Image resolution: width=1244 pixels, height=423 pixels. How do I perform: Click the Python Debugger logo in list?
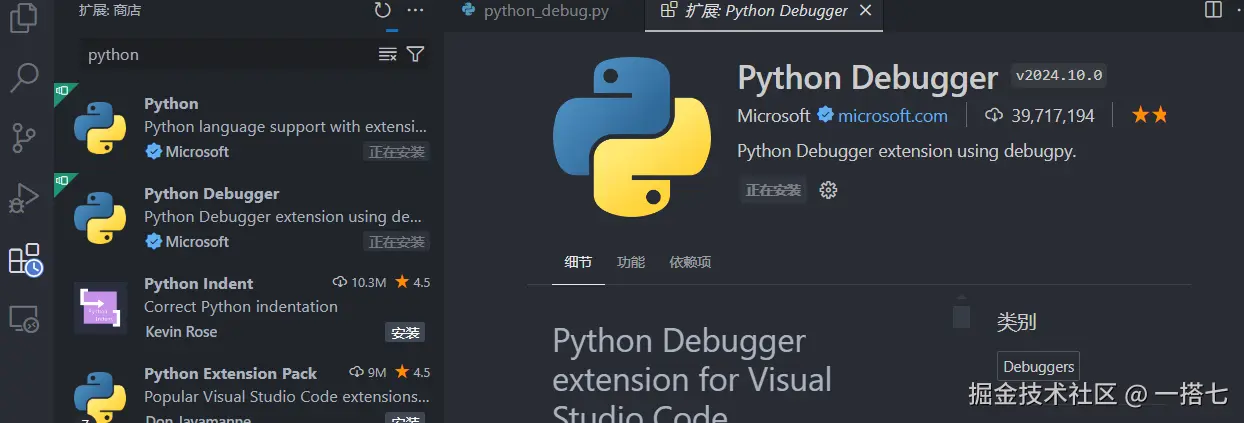[100, 217]
